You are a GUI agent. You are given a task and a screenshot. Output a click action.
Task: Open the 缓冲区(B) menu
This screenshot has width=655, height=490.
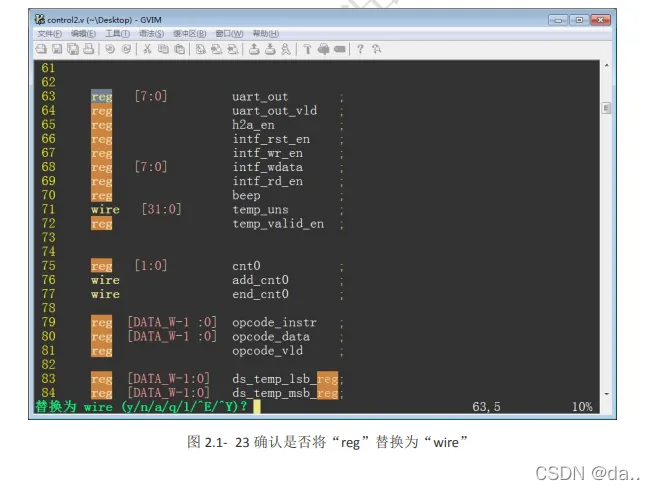(x=190, y=33)
